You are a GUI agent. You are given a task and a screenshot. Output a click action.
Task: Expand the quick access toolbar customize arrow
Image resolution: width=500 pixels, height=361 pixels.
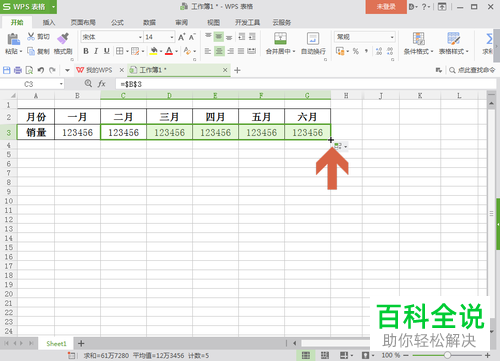tap(67, 70)
